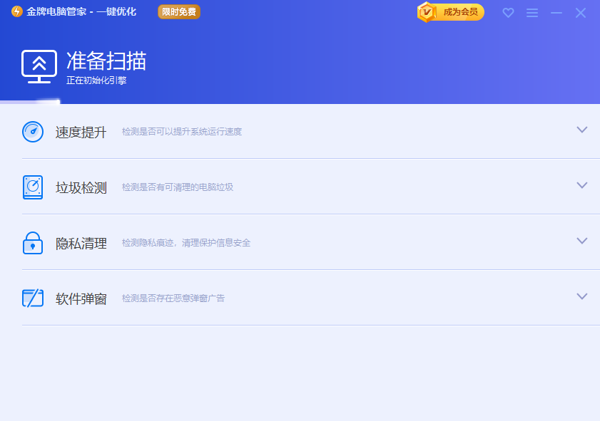The width and height of the screenshot is (600, 421).
Task: Click the scan monitor icon beside 准备扫描
Action: click(x=39, y=64)
